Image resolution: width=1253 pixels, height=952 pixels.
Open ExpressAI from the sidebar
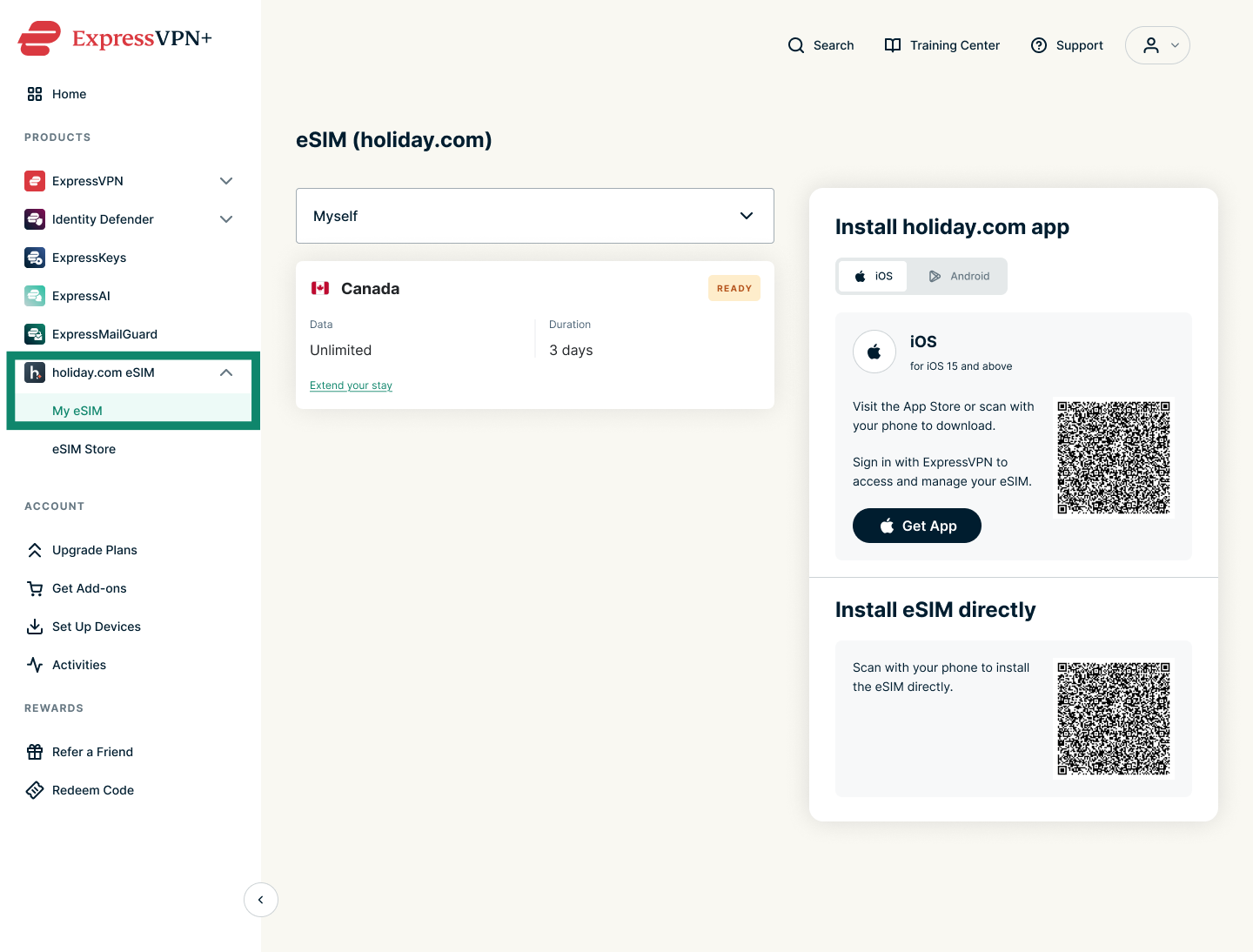pos(81,296)
